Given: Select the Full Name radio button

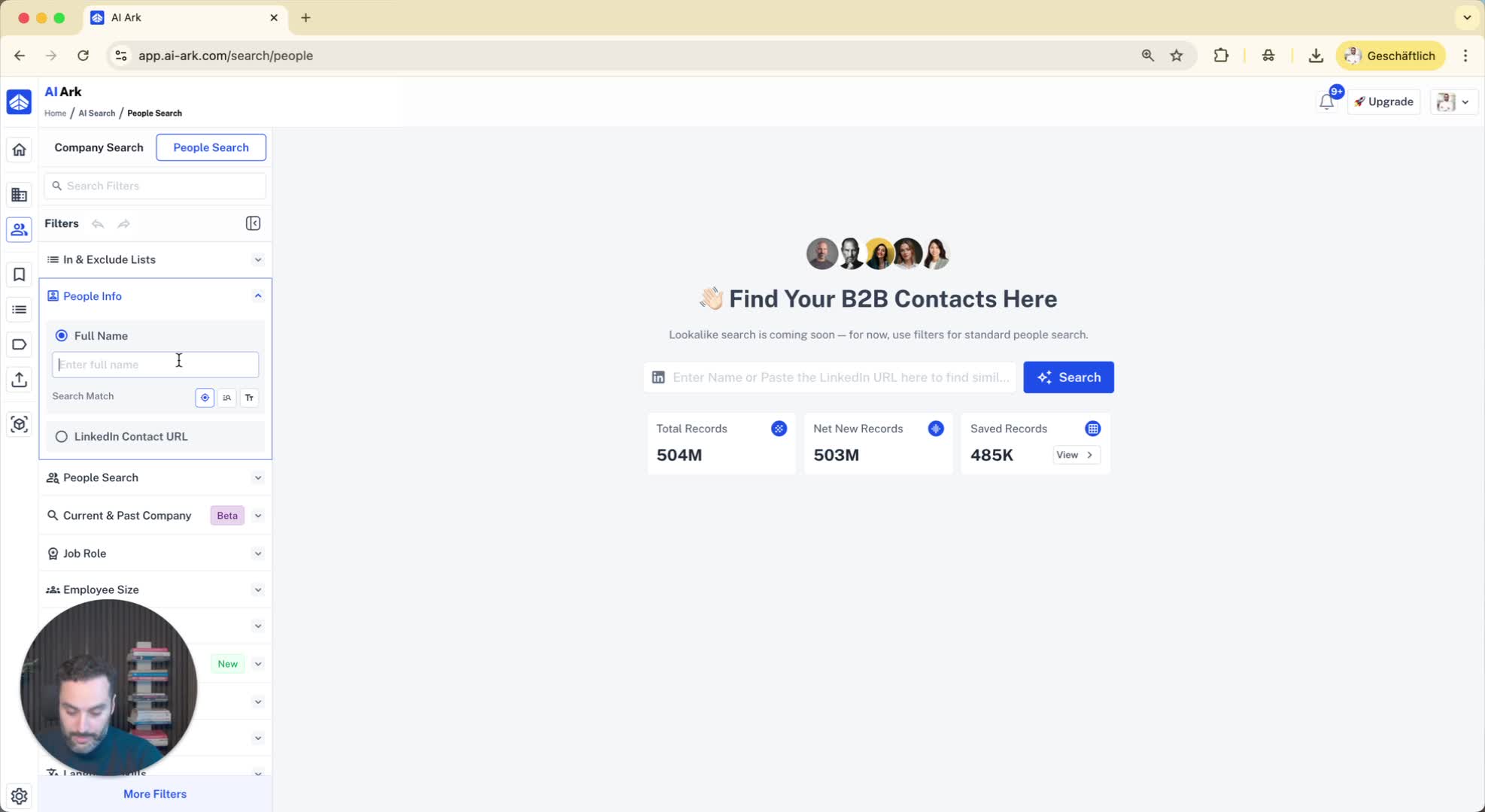Looking at the screenshot, I should click(62, 335).
